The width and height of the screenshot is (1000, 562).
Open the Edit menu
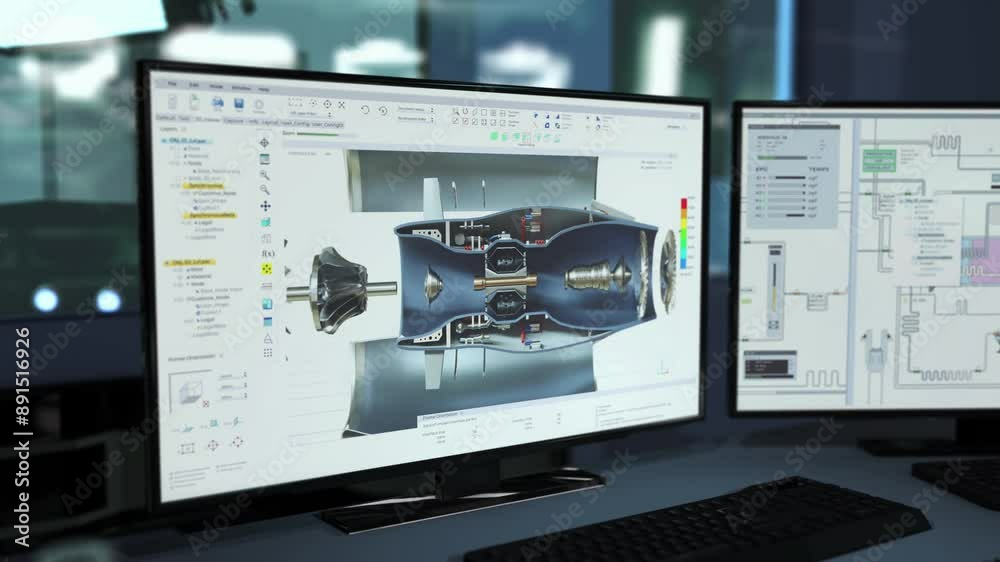[x=194, y=85]
